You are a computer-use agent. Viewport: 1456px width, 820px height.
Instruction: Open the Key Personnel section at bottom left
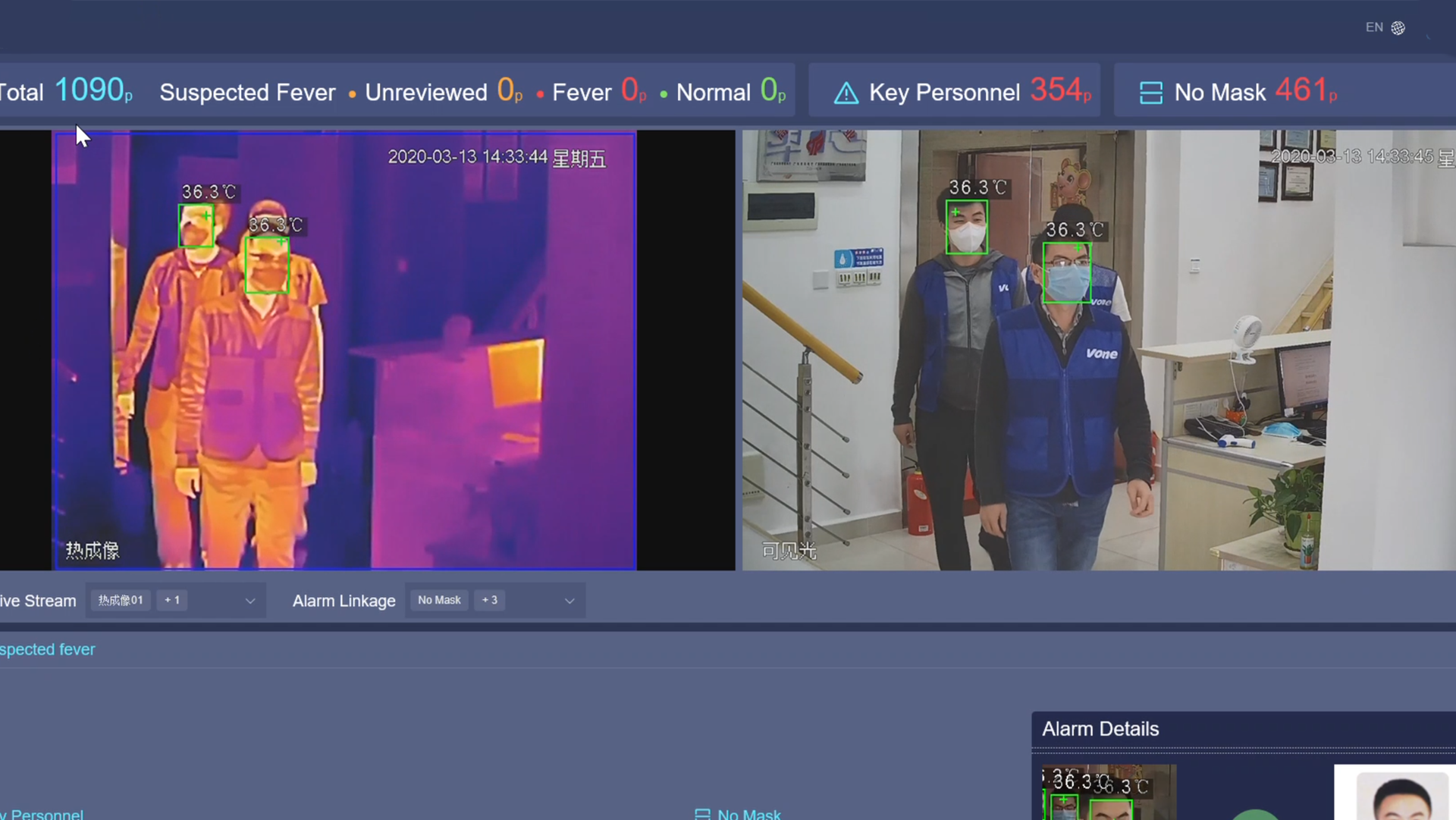pyautogui.click(x=42, y=814)
